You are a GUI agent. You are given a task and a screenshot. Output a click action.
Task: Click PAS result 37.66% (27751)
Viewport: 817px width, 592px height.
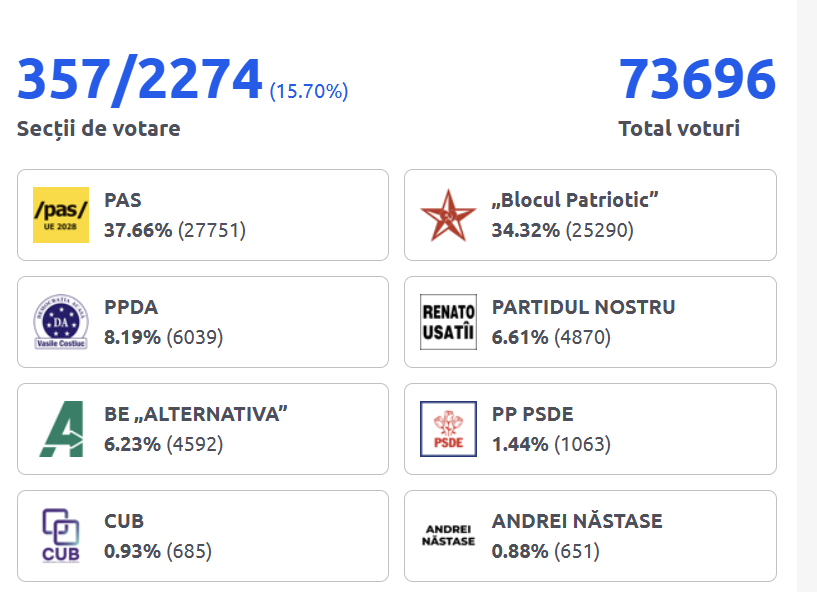pos(175,230)
